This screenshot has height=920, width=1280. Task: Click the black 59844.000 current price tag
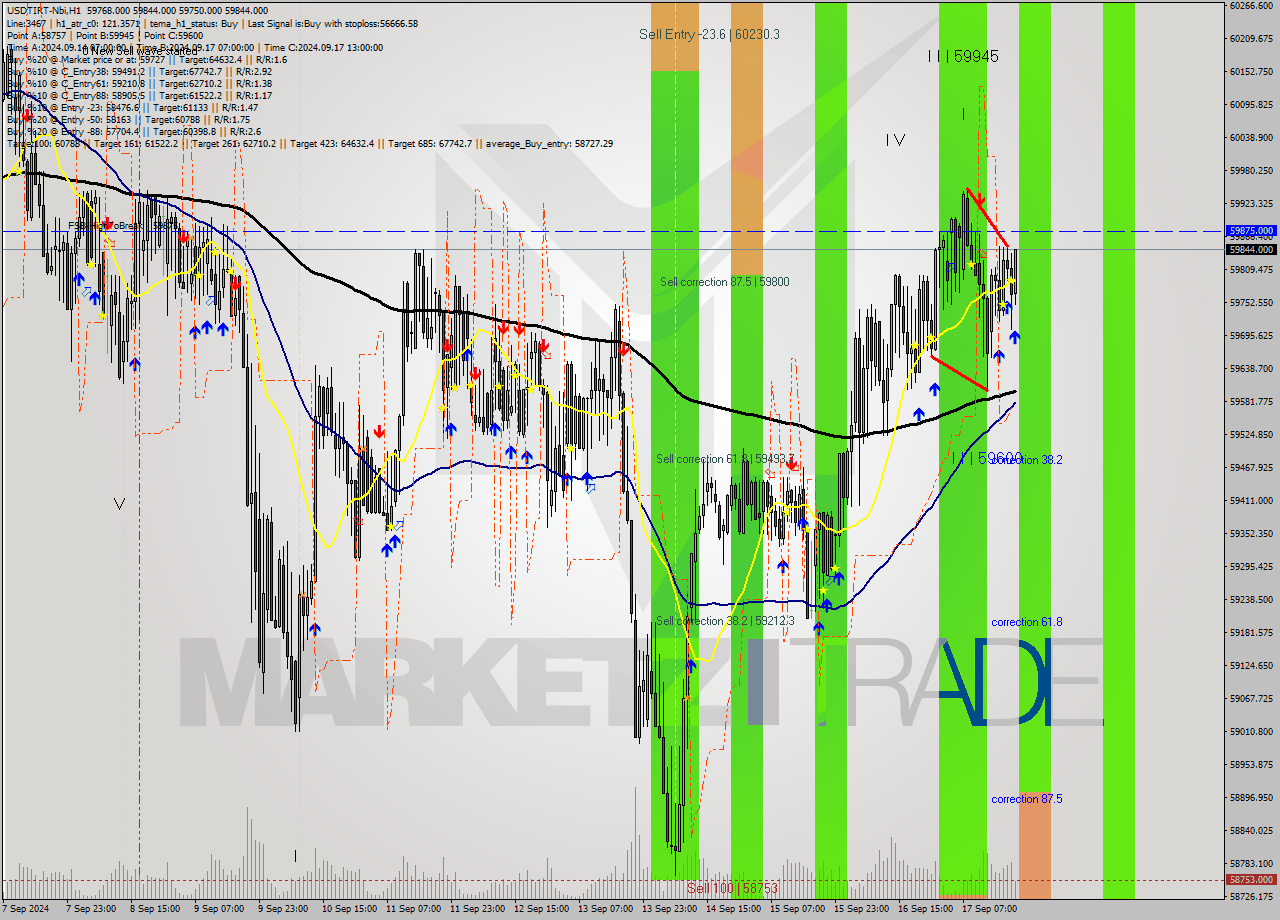pyautogui.click(x=1251, y=250)
